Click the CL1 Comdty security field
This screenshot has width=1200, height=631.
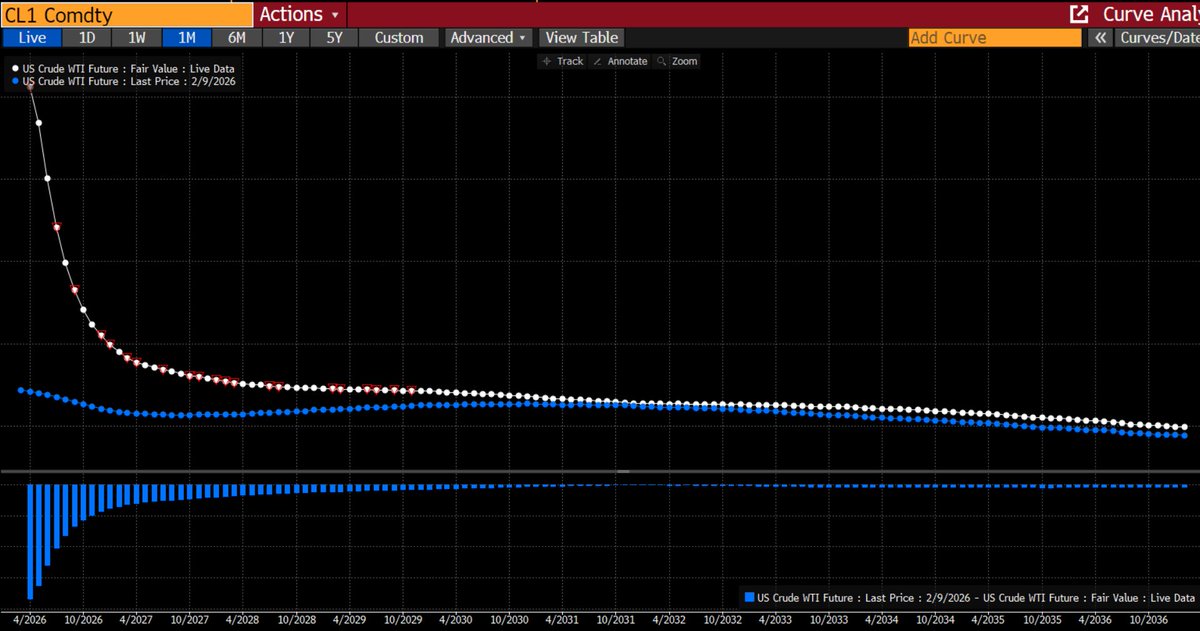[127, 14]
